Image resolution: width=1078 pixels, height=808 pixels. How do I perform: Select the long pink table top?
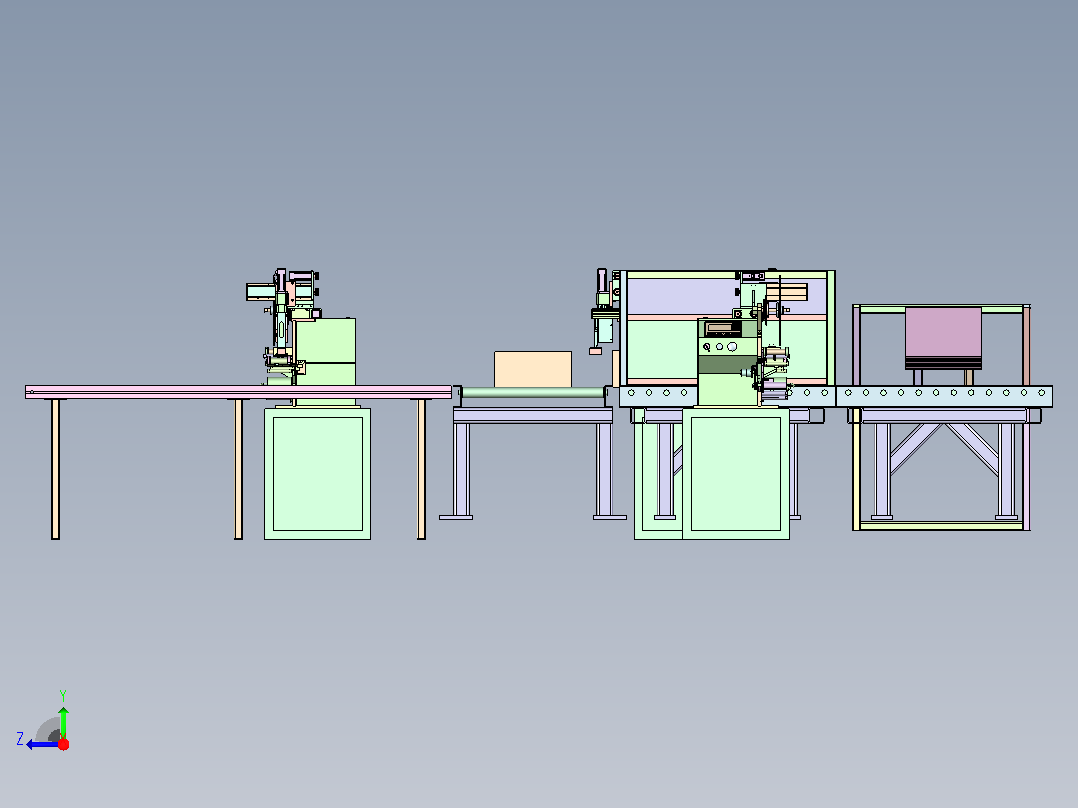point(239,392)
